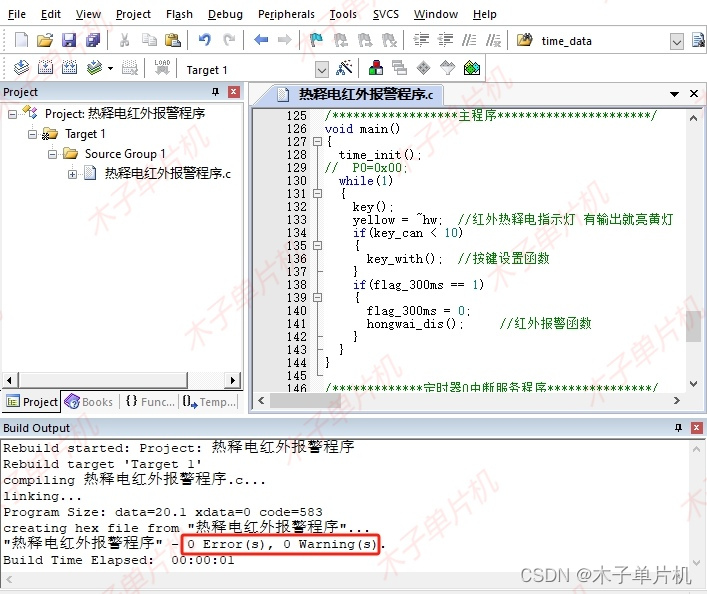Click the Unindent selection icon
This screenshot has width=707, height=594.
pyautogui.click(x=445, y=41)
